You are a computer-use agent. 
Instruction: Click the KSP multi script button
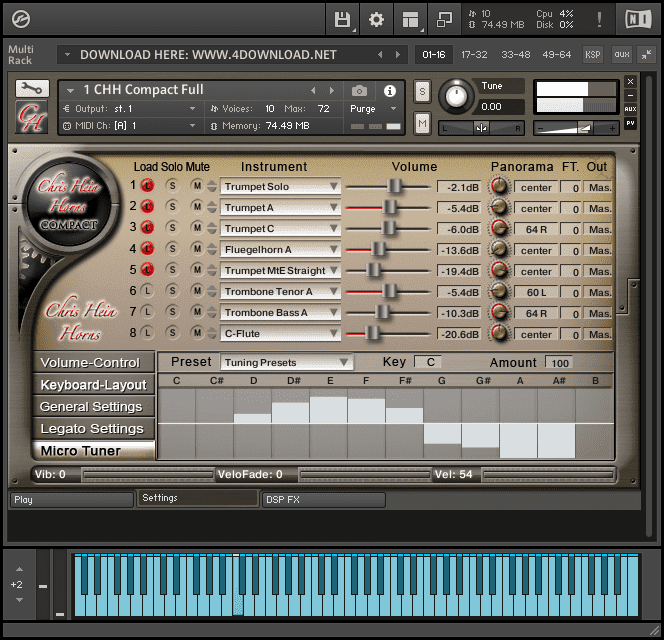coord(592,55)
